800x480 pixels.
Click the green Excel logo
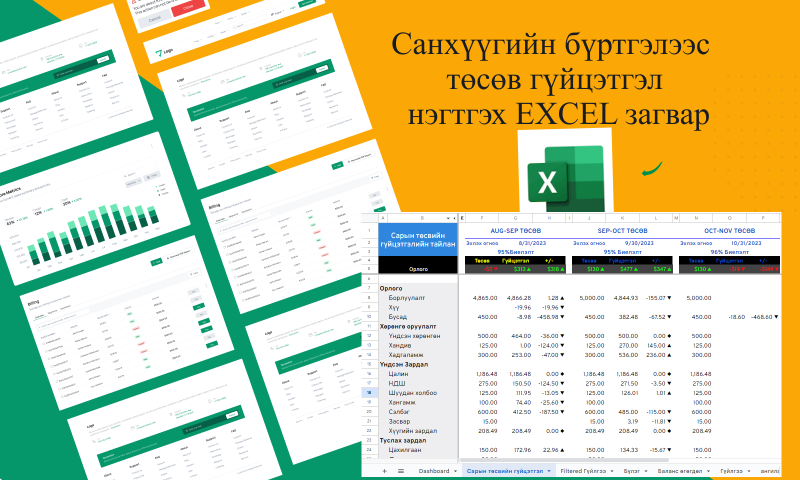[565, 179]
